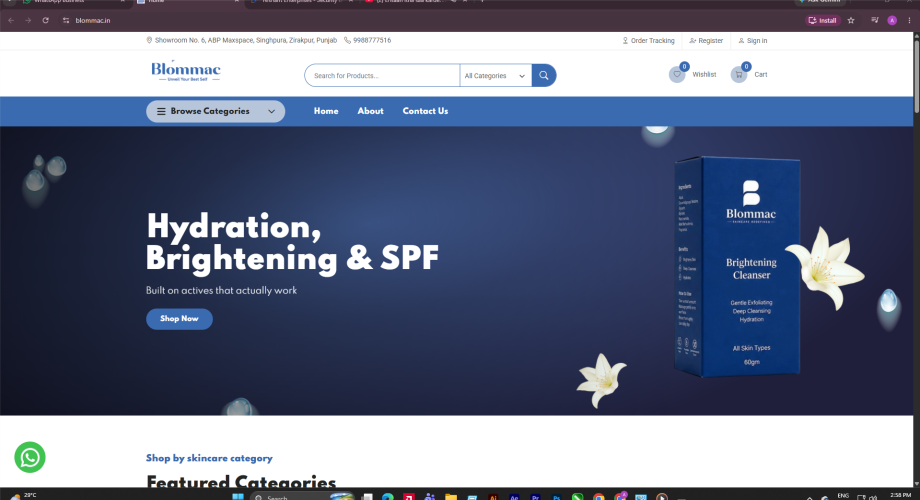Click the Wishlist text label
The image size is (920, 500).
704,75
